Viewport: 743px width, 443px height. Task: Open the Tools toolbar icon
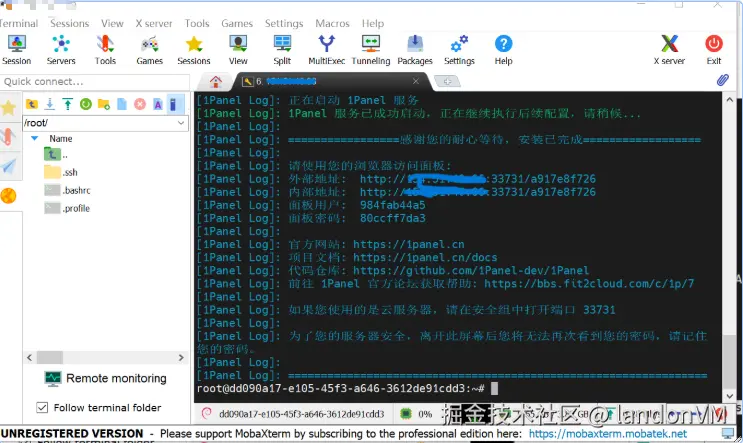105,50
